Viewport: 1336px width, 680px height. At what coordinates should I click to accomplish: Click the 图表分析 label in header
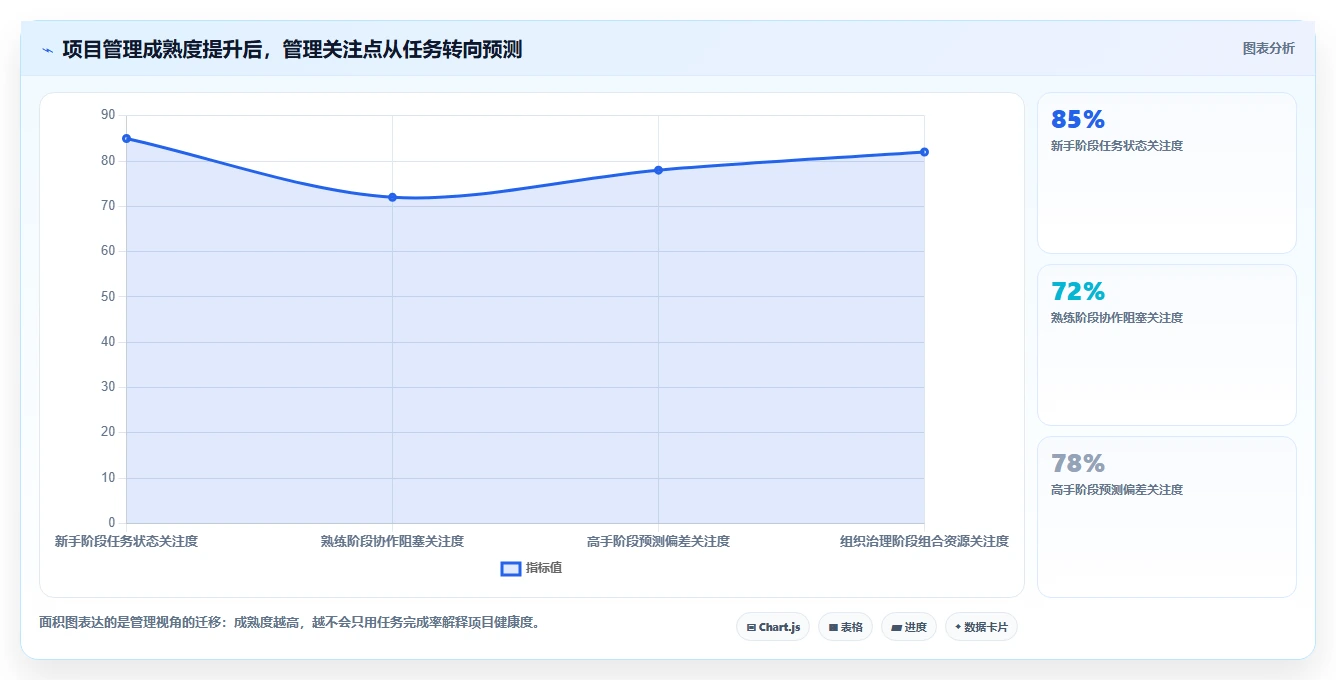(1268, 48)
